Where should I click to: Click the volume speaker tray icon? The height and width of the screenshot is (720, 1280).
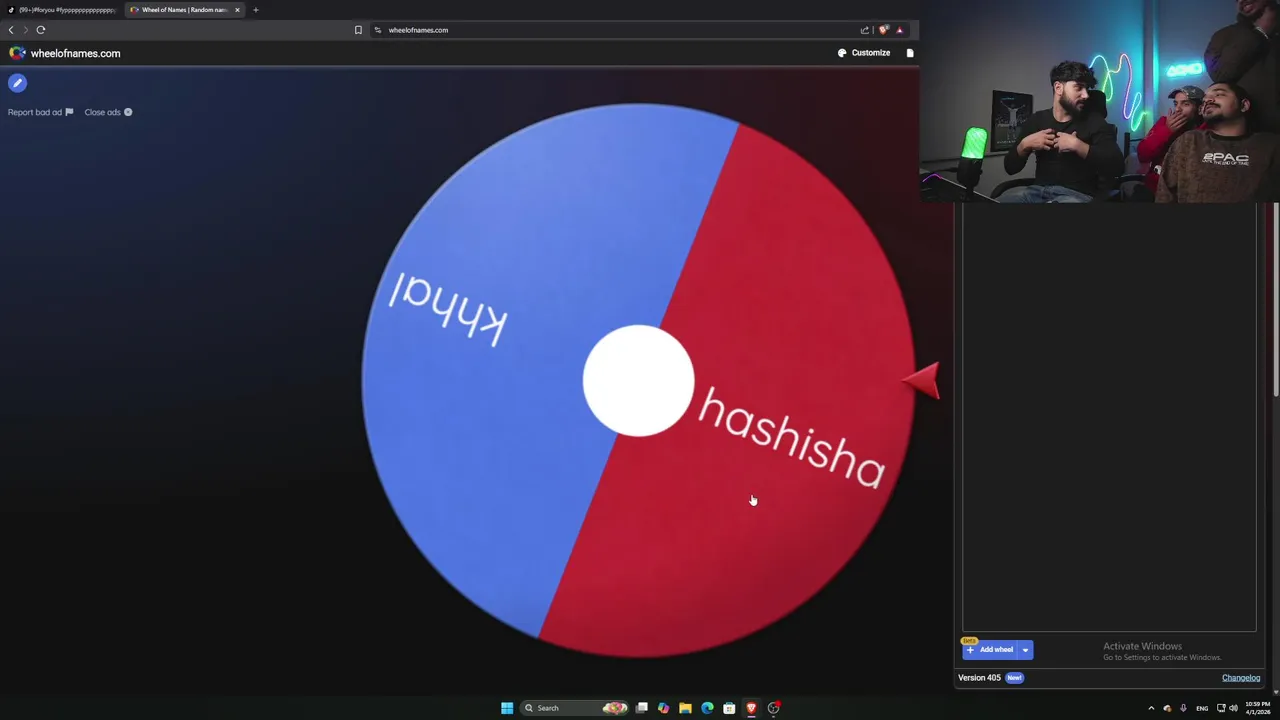(x=1233, y=708)
